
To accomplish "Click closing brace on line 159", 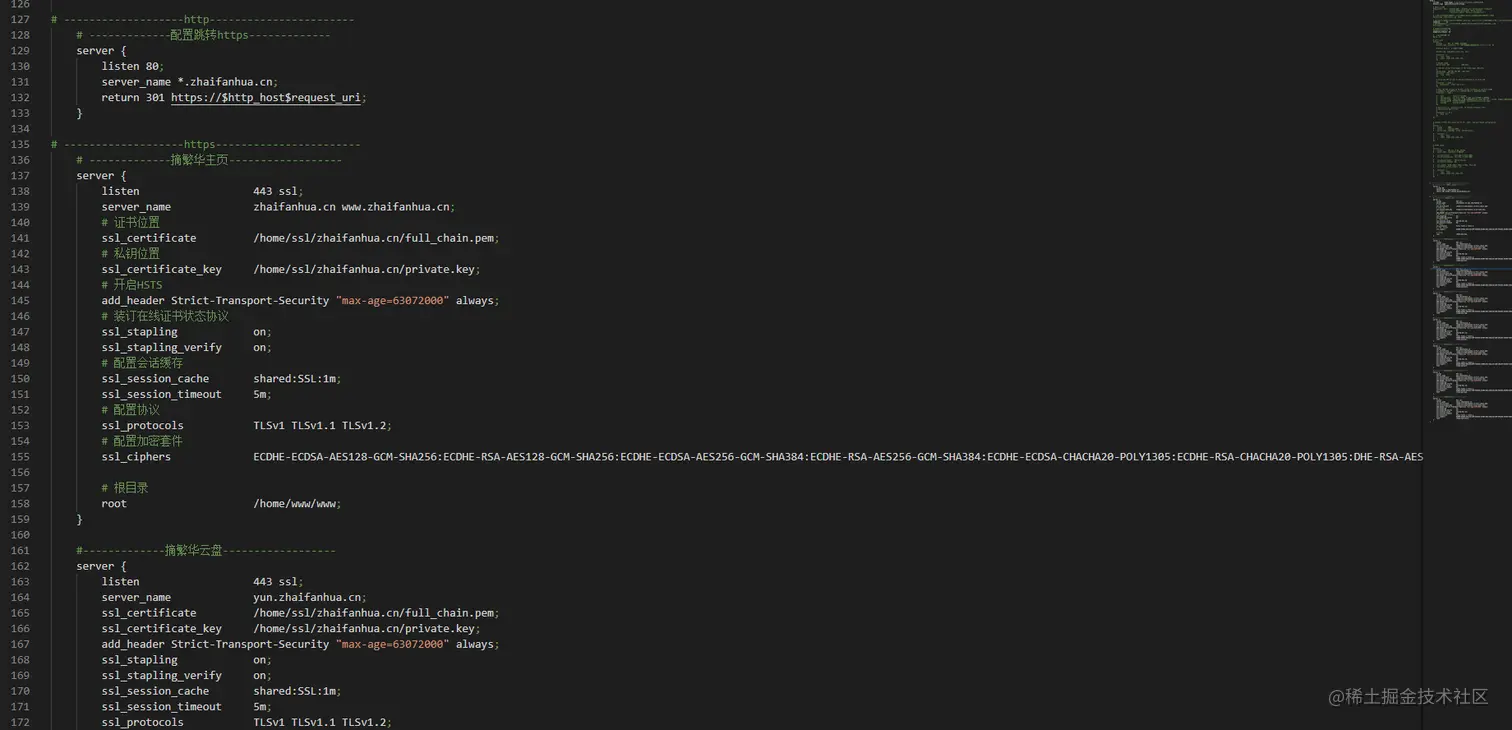I will 79,520.
